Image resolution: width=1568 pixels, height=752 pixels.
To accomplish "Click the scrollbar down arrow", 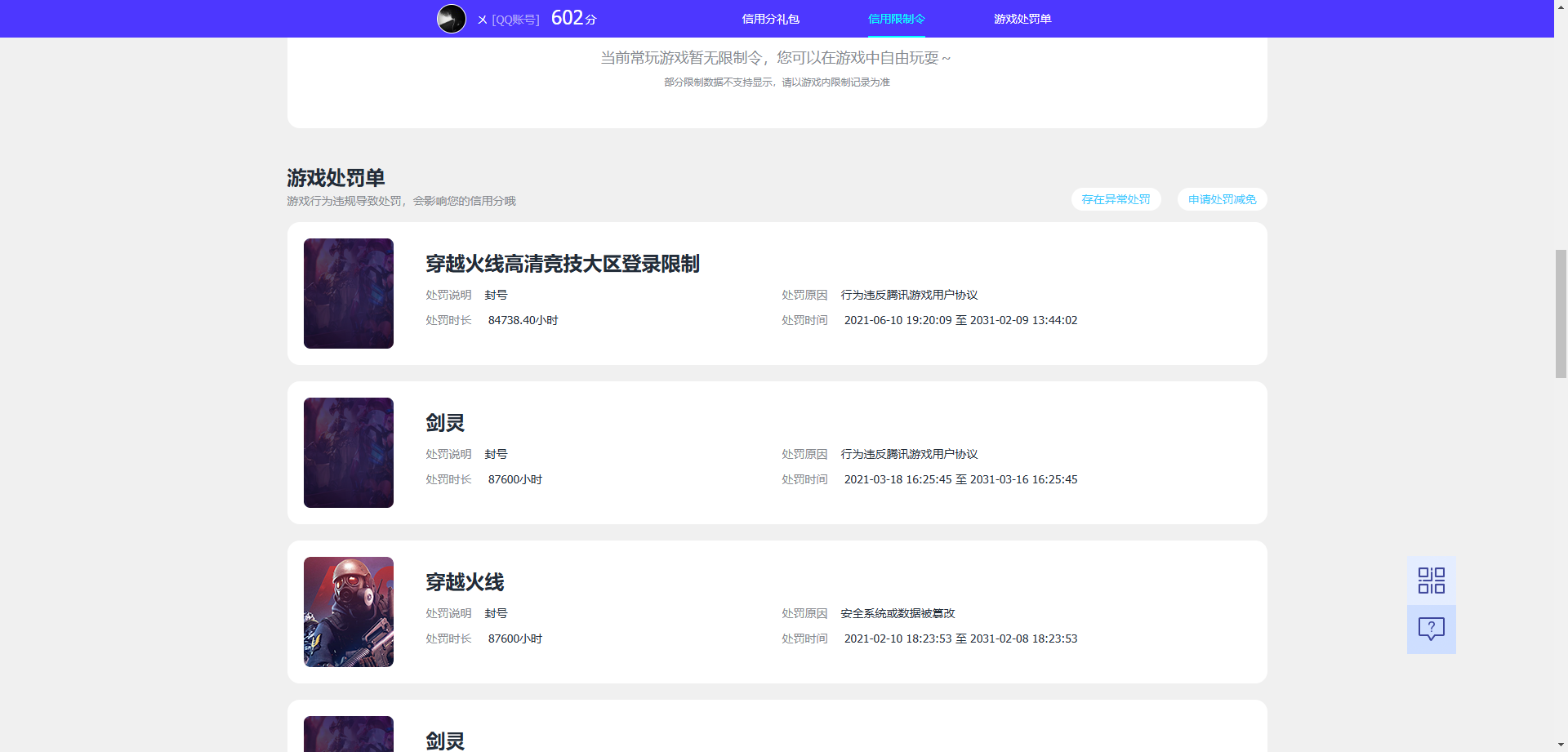I will pyautogui.click(x=1561, y=745).
